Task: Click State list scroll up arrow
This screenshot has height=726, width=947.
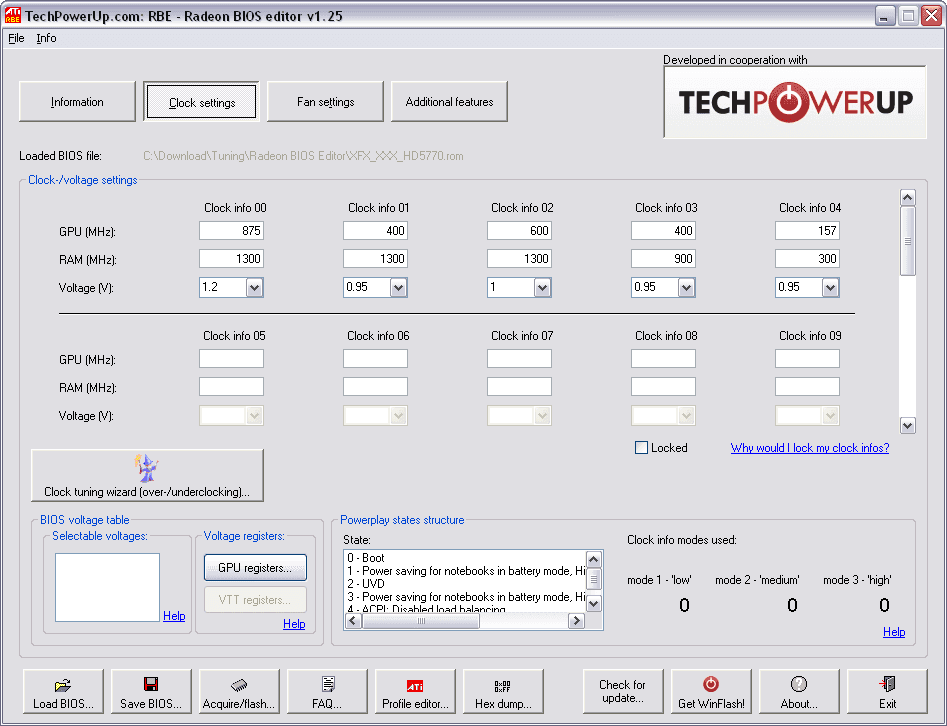Action: point(594,559)
